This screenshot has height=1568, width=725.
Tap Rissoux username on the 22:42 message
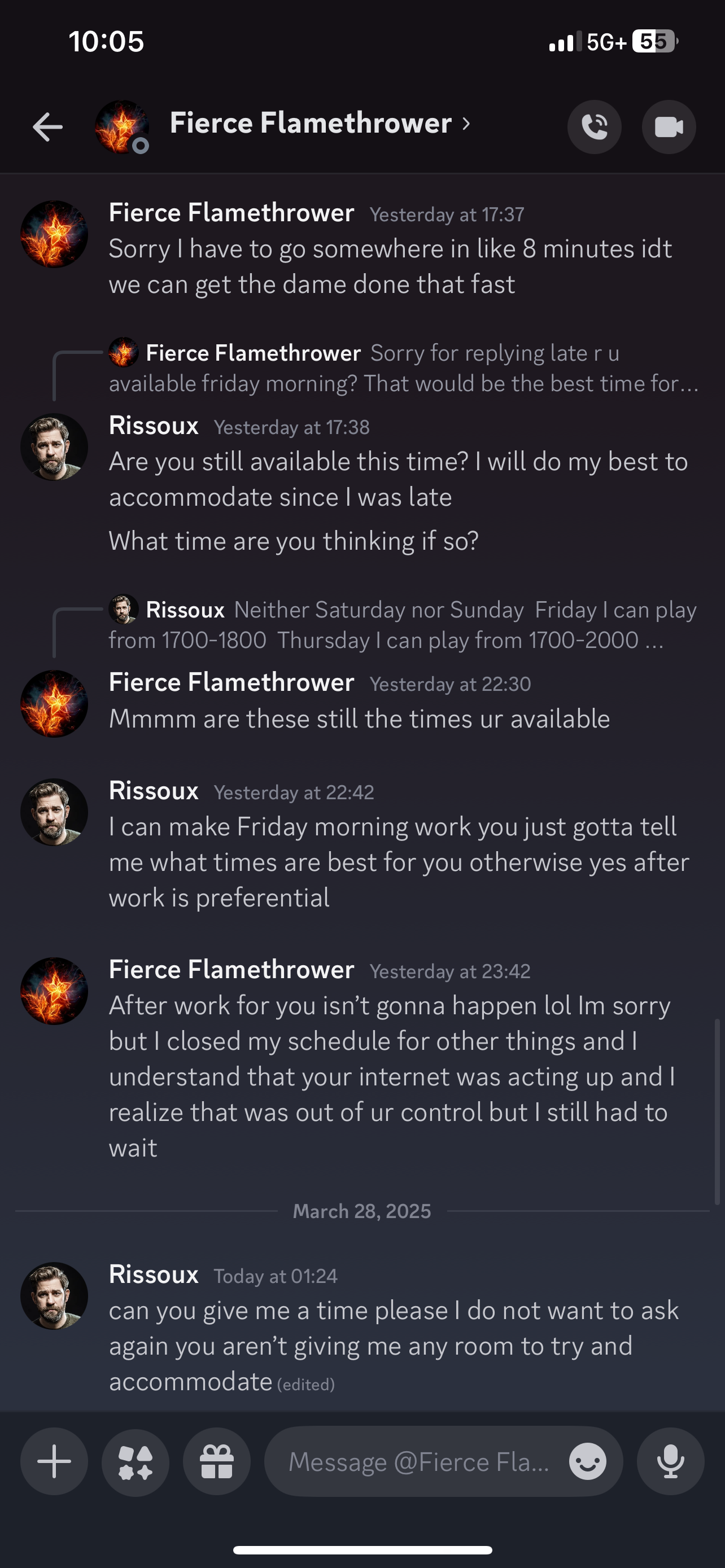click(x=154, y=791)
